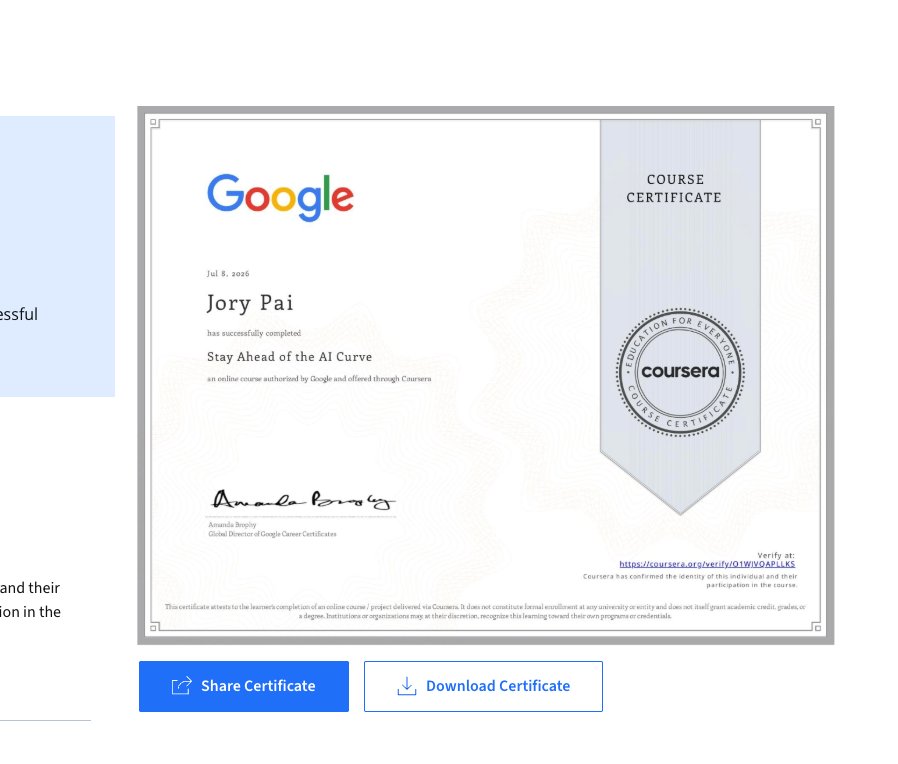Image resolution: width=898 pixels, height=764 pixels.
Task: Click the download tray icon
Action: tap(407, 686)
